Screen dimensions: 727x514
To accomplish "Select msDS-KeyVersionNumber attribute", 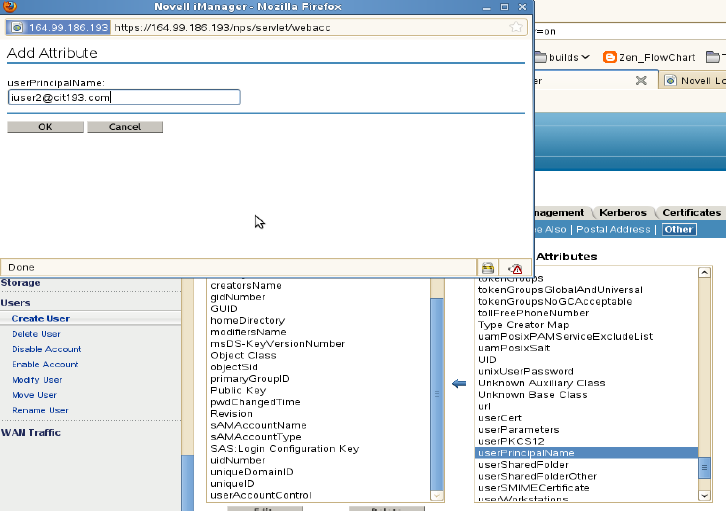I will point(277,344).
